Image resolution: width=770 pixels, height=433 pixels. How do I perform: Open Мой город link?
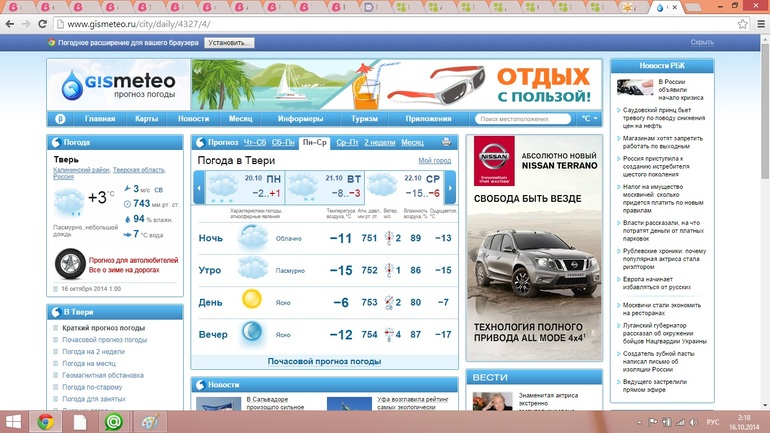coord(435,161)
